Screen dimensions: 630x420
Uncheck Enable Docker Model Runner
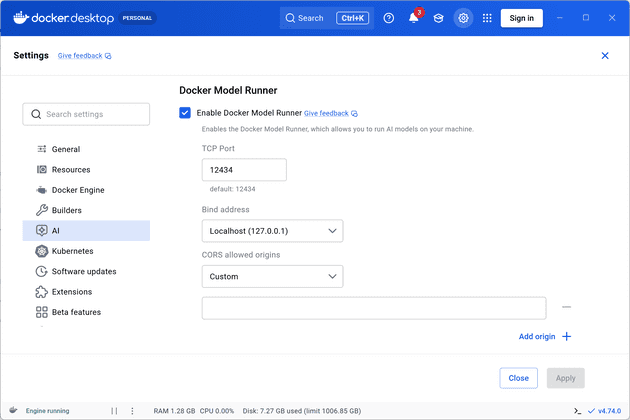tap(185, 113)
